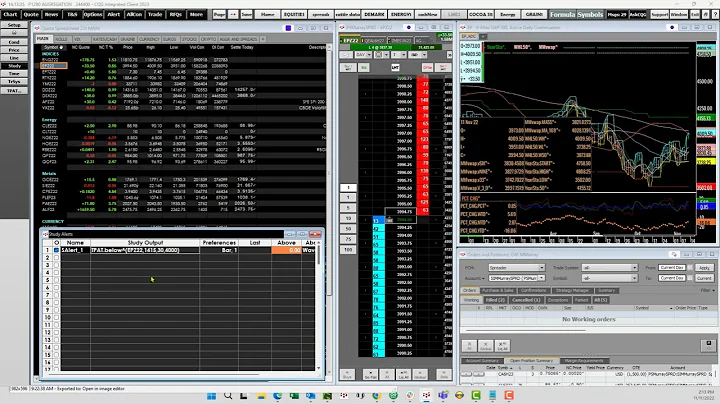Click the TPAT.bellow study output cell
720x404 pixels.
(145, 250)
